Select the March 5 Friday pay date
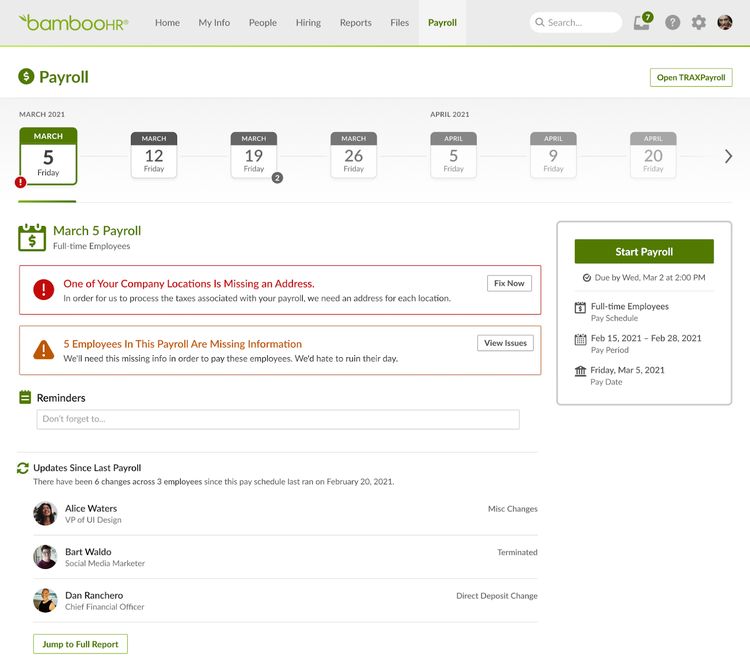The height and width of the screenshot is (666, 750). tap(48, 156)
